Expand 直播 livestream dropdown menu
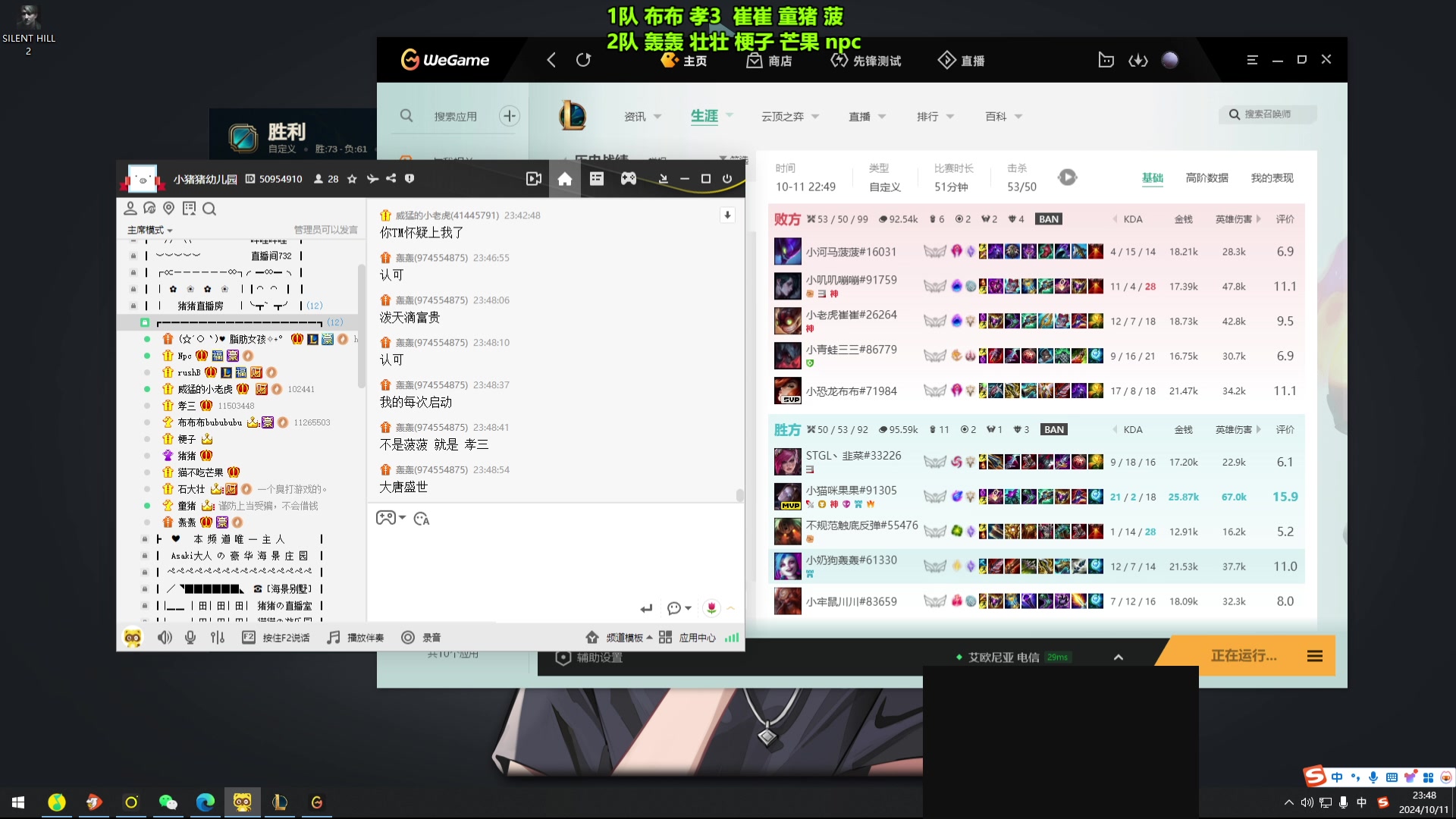This screenshot has height=819, width=1456. [x=880, y=116]
